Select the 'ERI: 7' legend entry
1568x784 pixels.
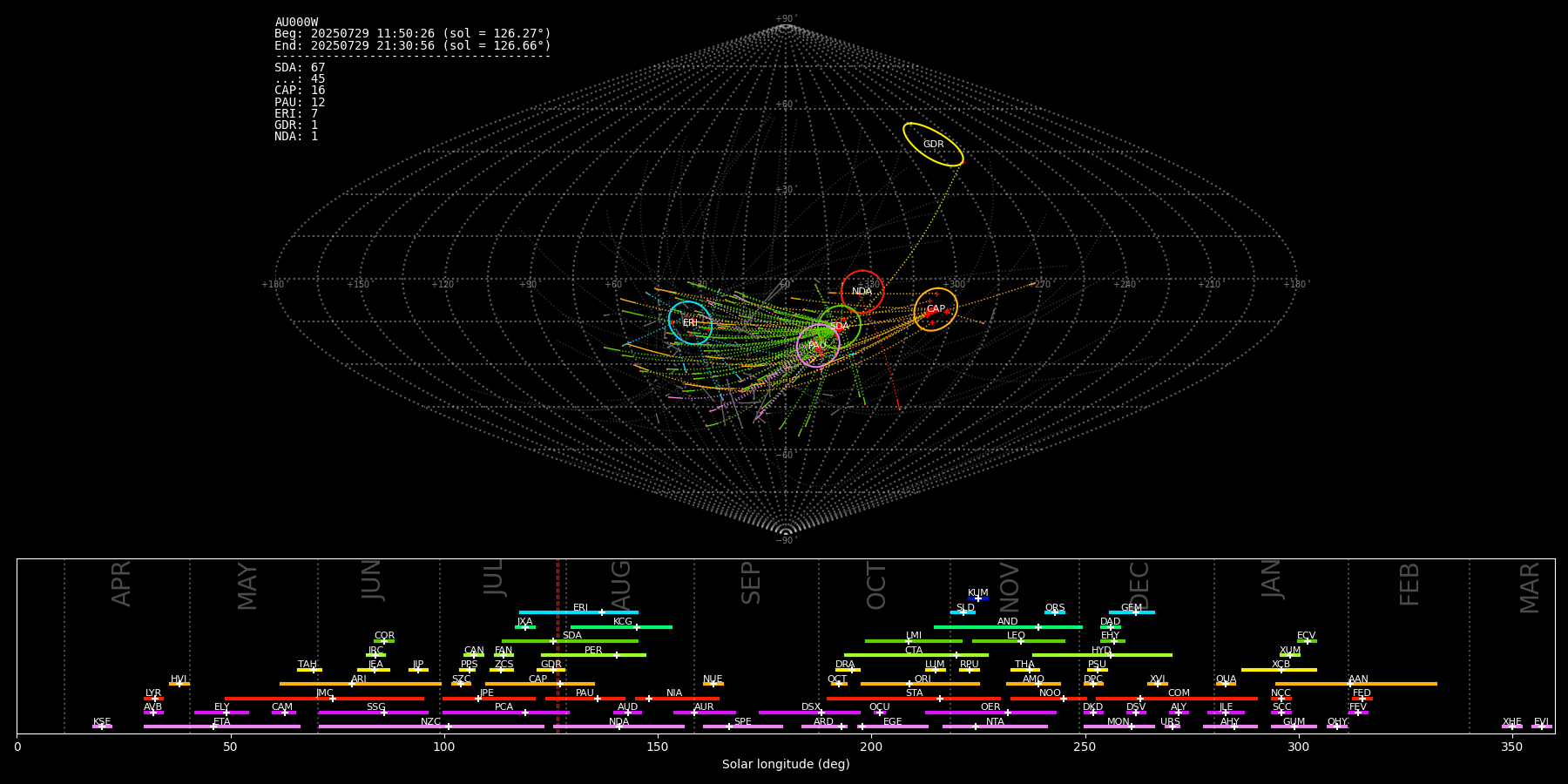tap(296, 114)
